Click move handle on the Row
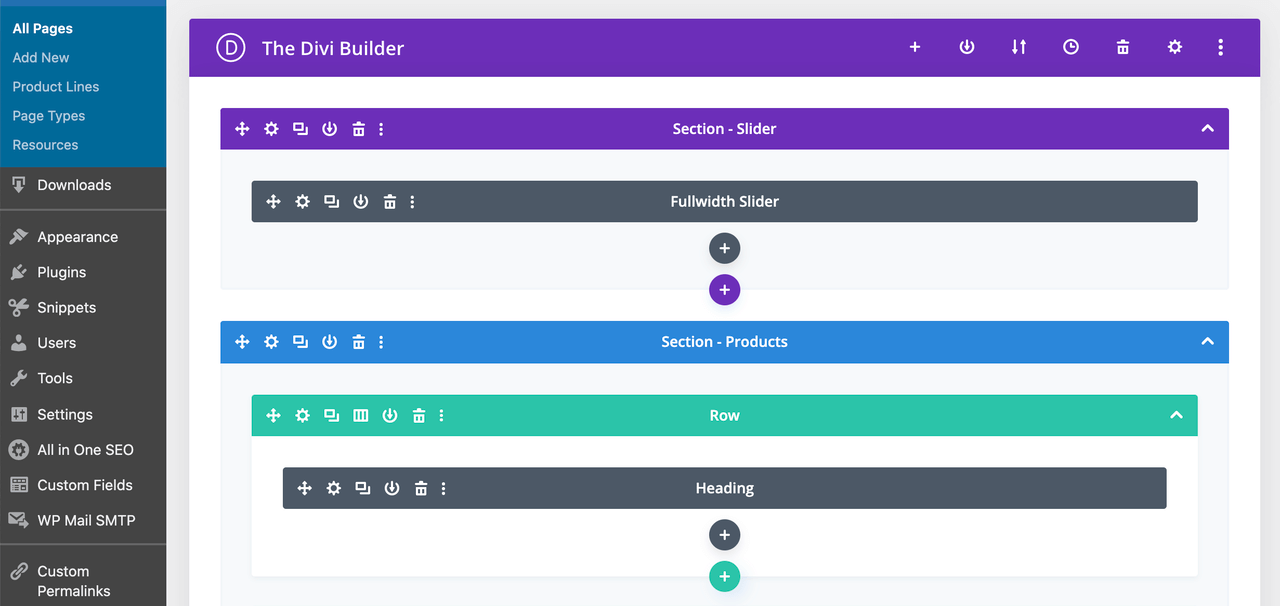This screenshot has width=1280, height=606. (x=273, y=416)
